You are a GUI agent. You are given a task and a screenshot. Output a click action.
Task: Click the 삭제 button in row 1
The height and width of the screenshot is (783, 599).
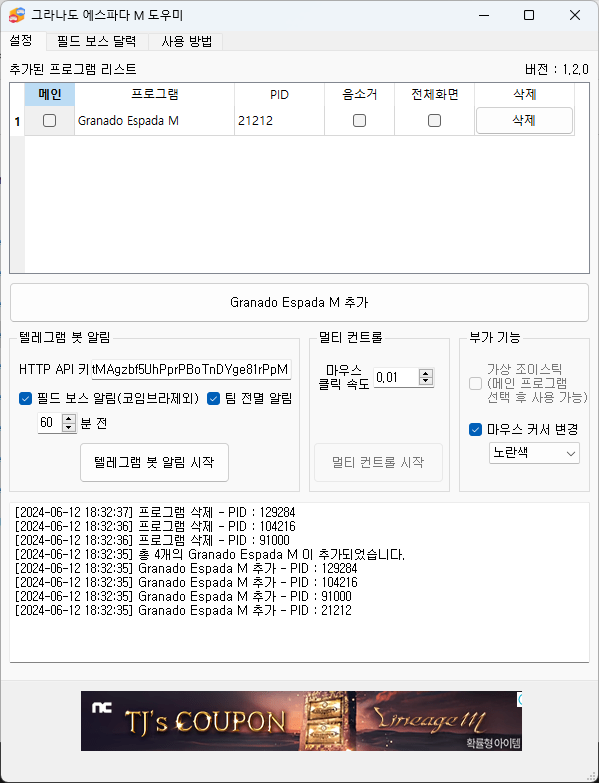pyautogui.click(x=524, y=120)
